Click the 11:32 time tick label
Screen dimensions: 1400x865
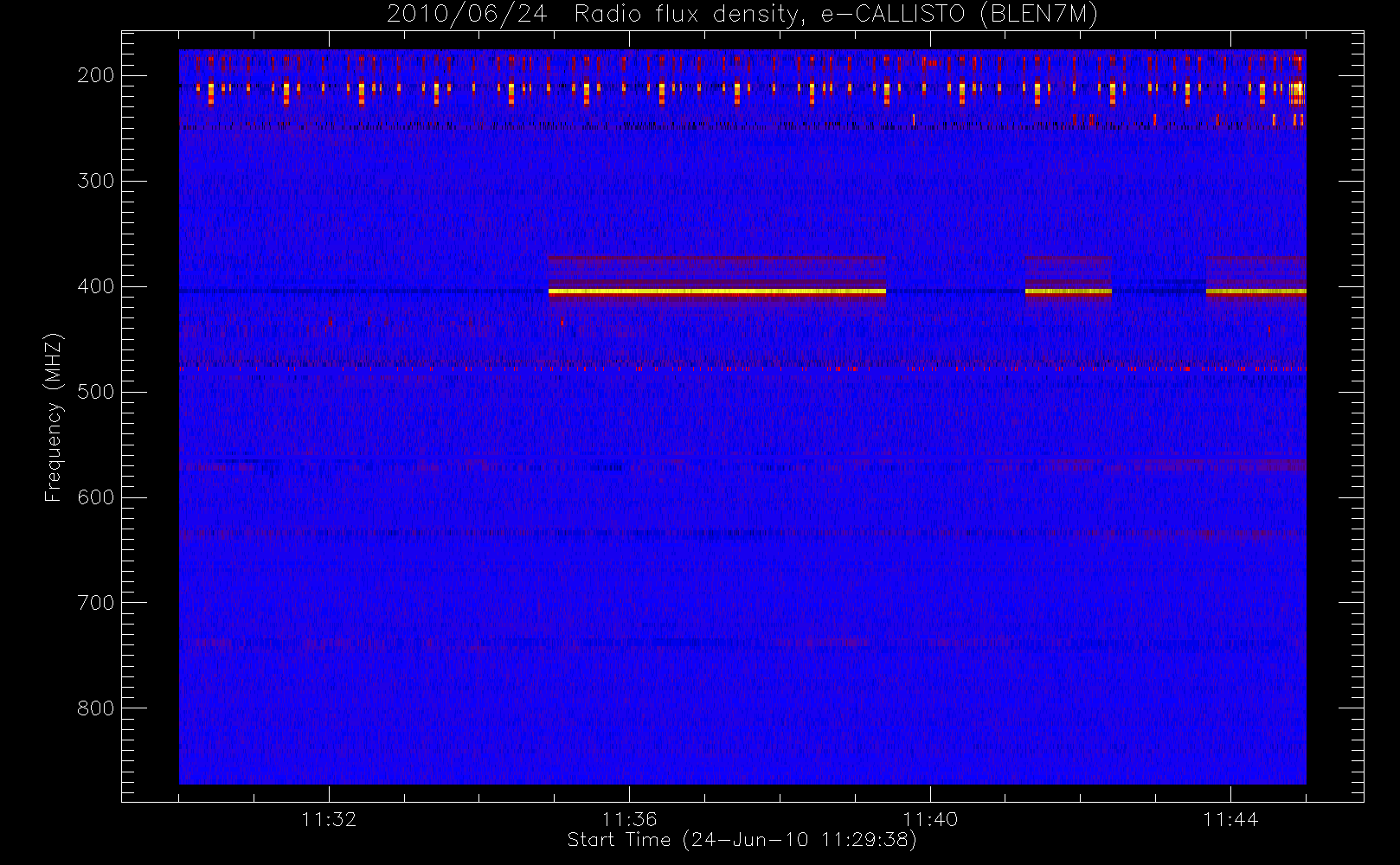pos(329,819)
